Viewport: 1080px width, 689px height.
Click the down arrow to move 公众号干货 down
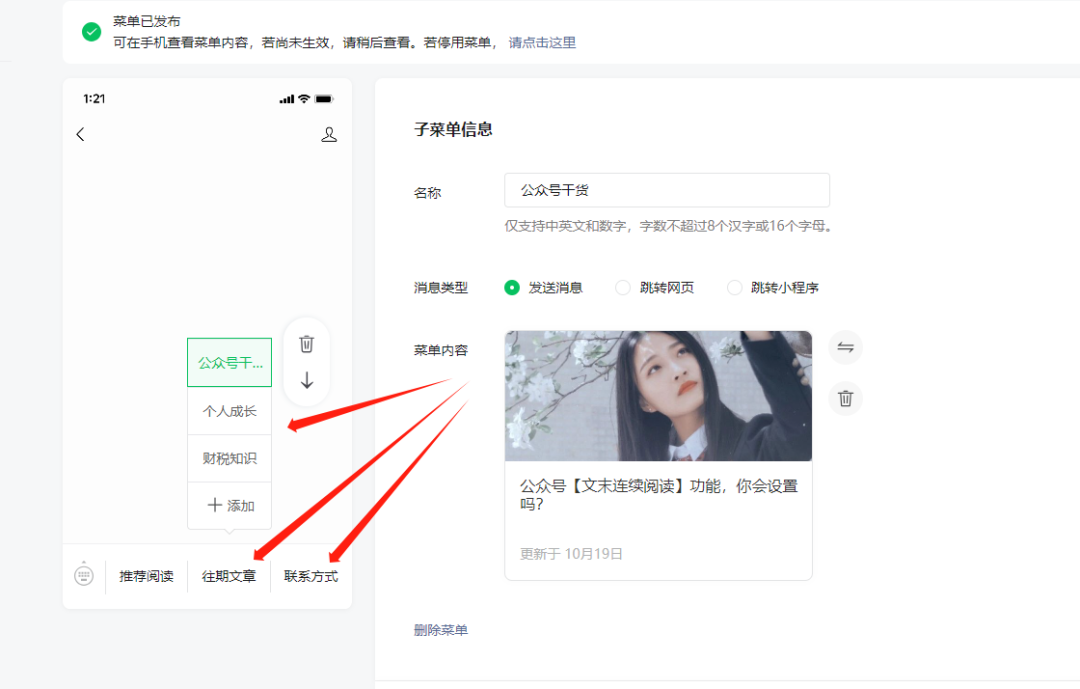click(x=306, y=380)
